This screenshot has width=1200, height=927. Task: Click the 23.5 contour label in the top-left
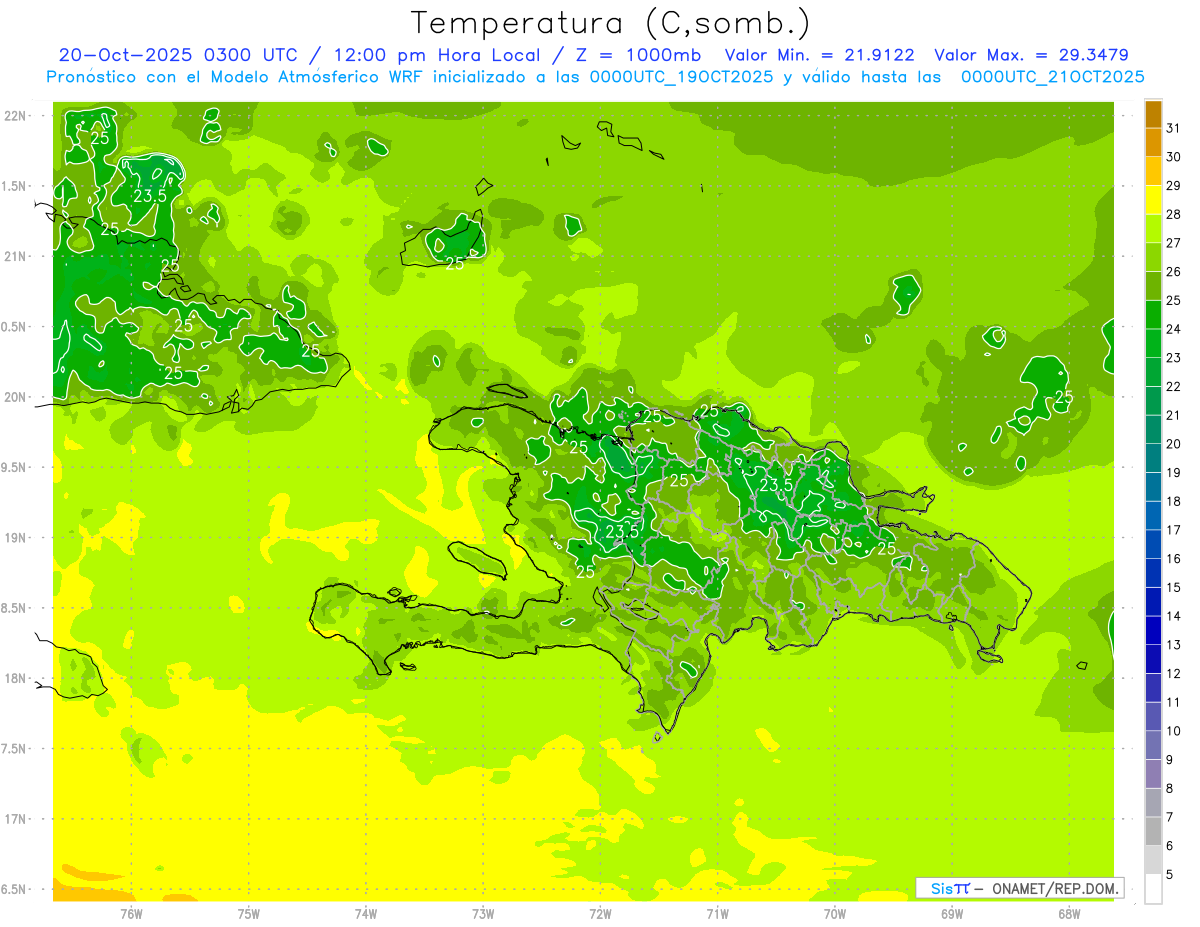150,196
